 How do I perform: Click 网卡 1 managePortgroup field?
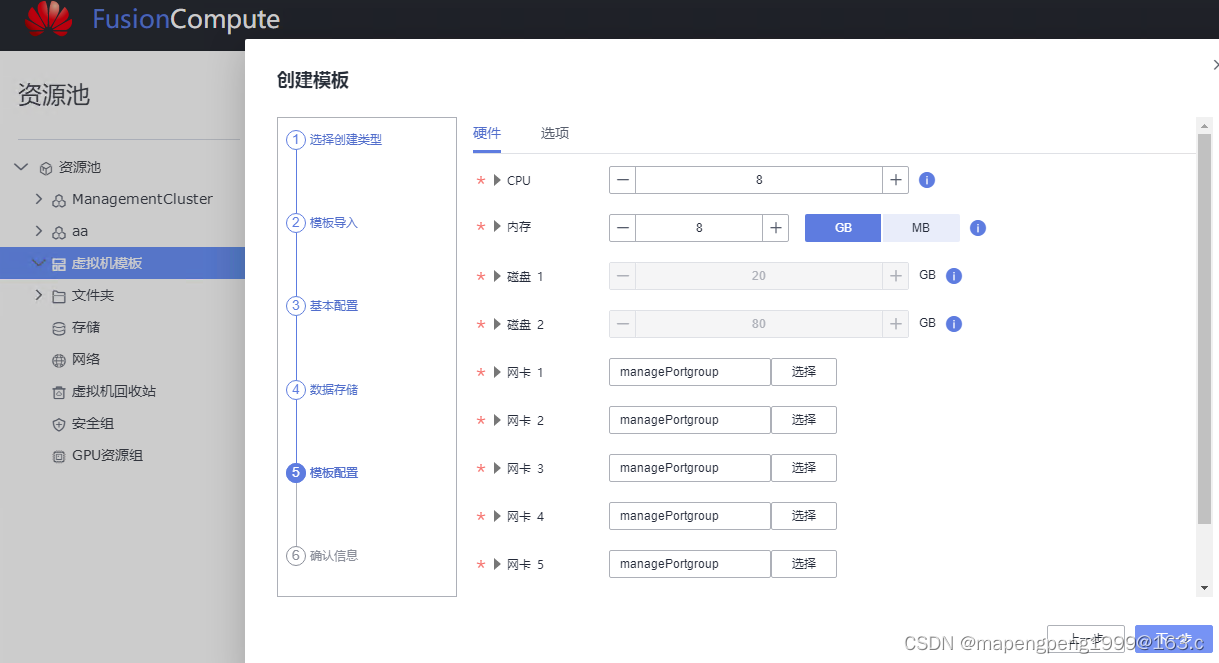690,372
